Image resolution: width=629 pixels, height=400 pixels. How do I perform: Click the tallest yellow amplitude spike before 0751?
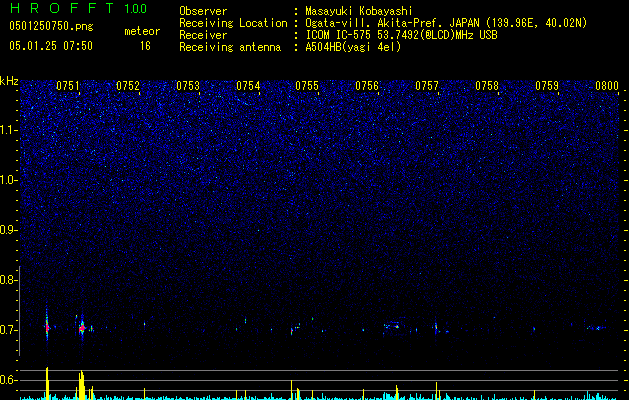[x=47, y=383]
